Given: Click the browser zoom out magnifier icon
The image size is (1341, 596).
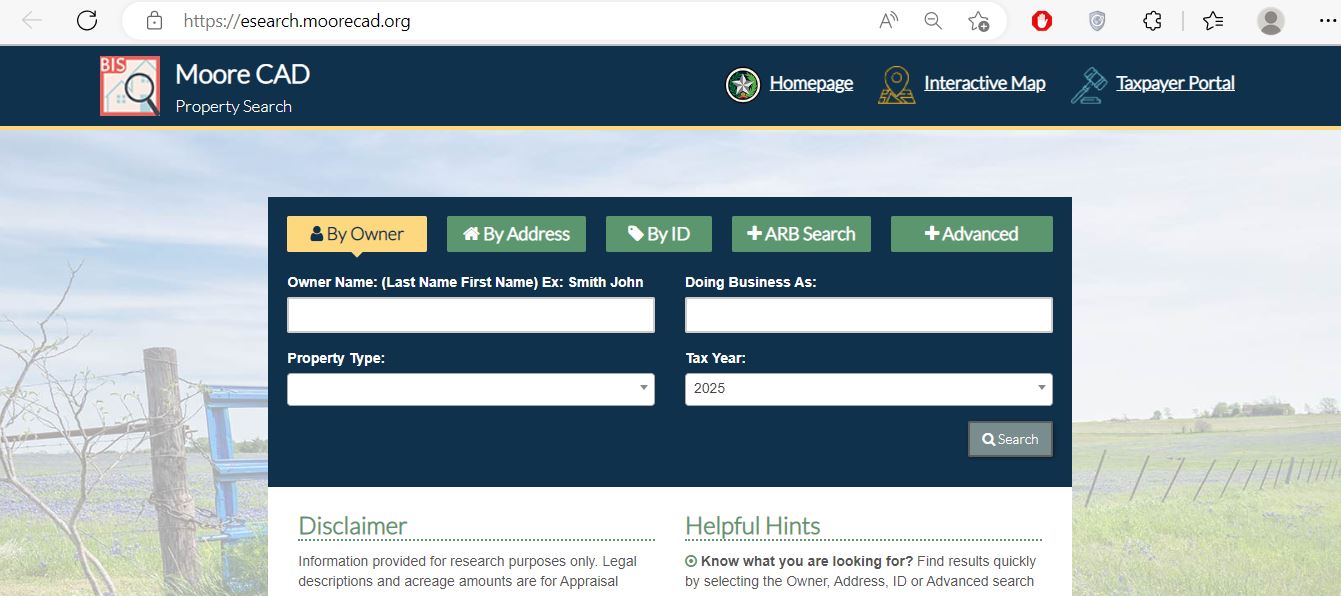Looking at the screenshot, I should [x=933, y=21].
